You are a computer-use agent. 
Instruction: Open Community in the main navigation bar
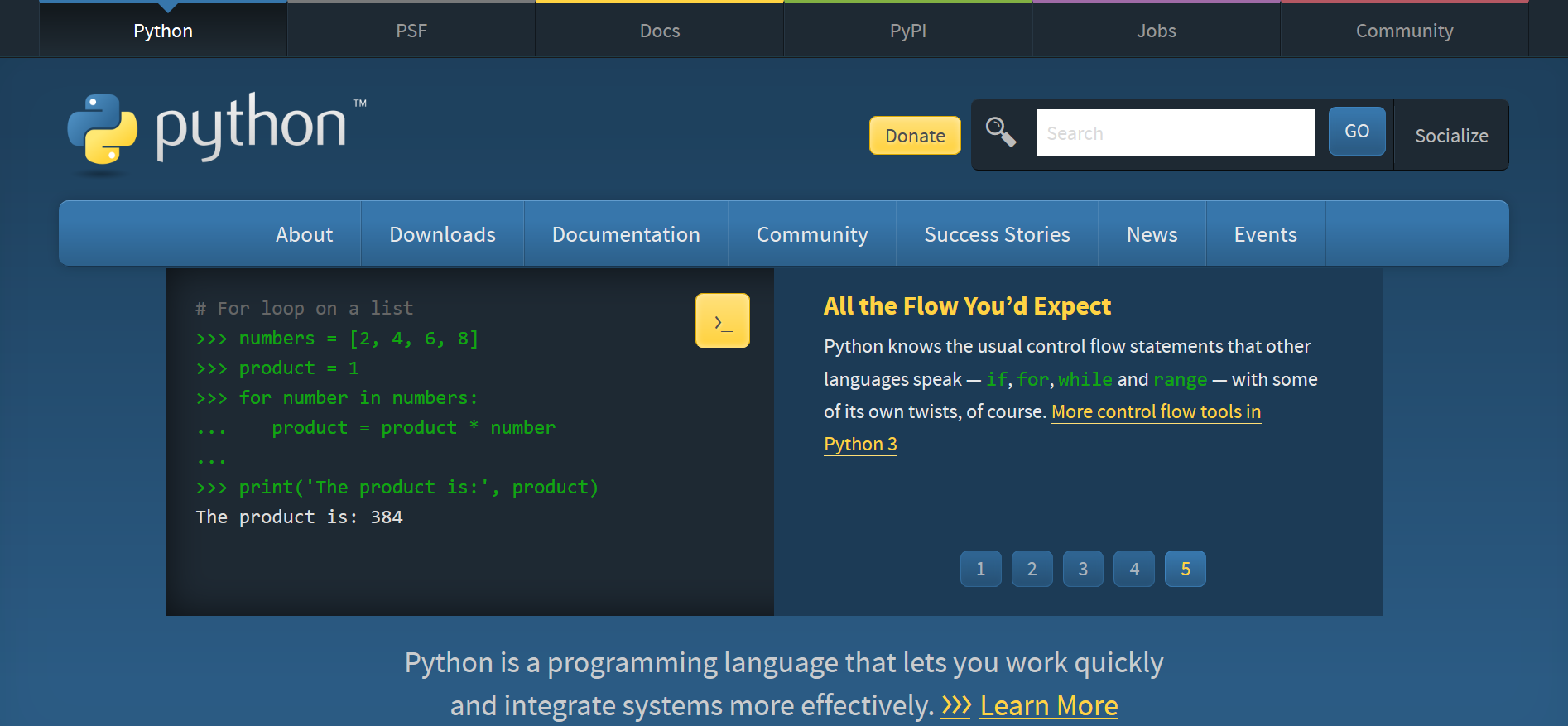tap(812, 234)
